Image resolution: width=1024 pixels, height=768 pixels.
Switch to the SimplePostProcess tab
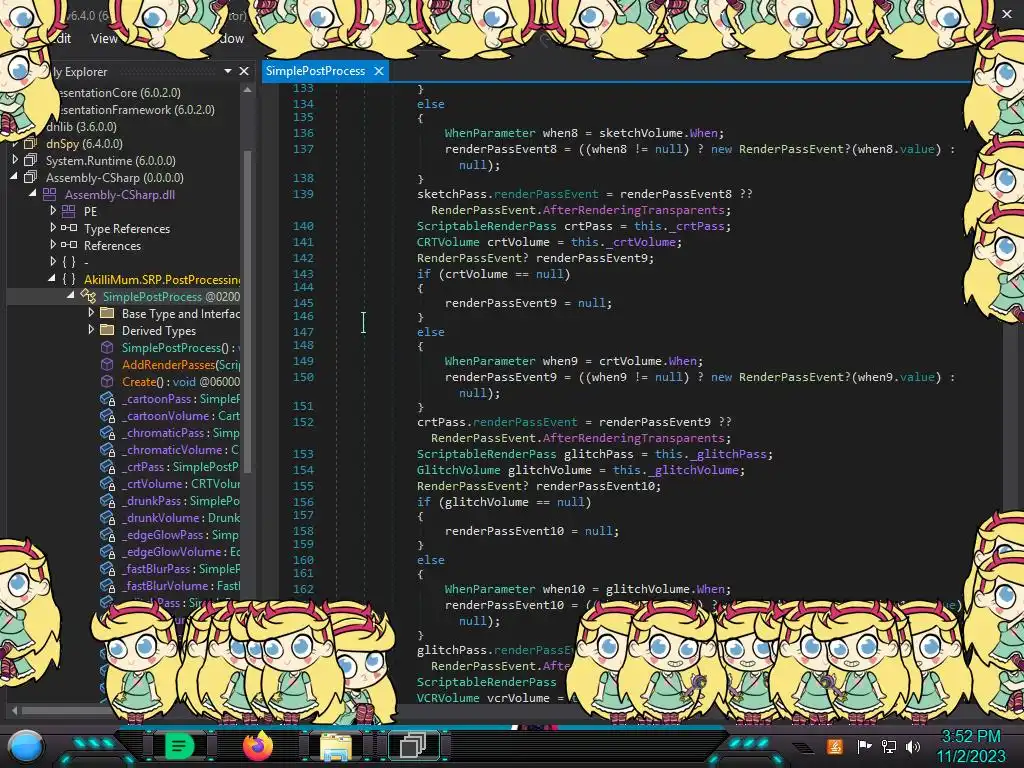315,71
